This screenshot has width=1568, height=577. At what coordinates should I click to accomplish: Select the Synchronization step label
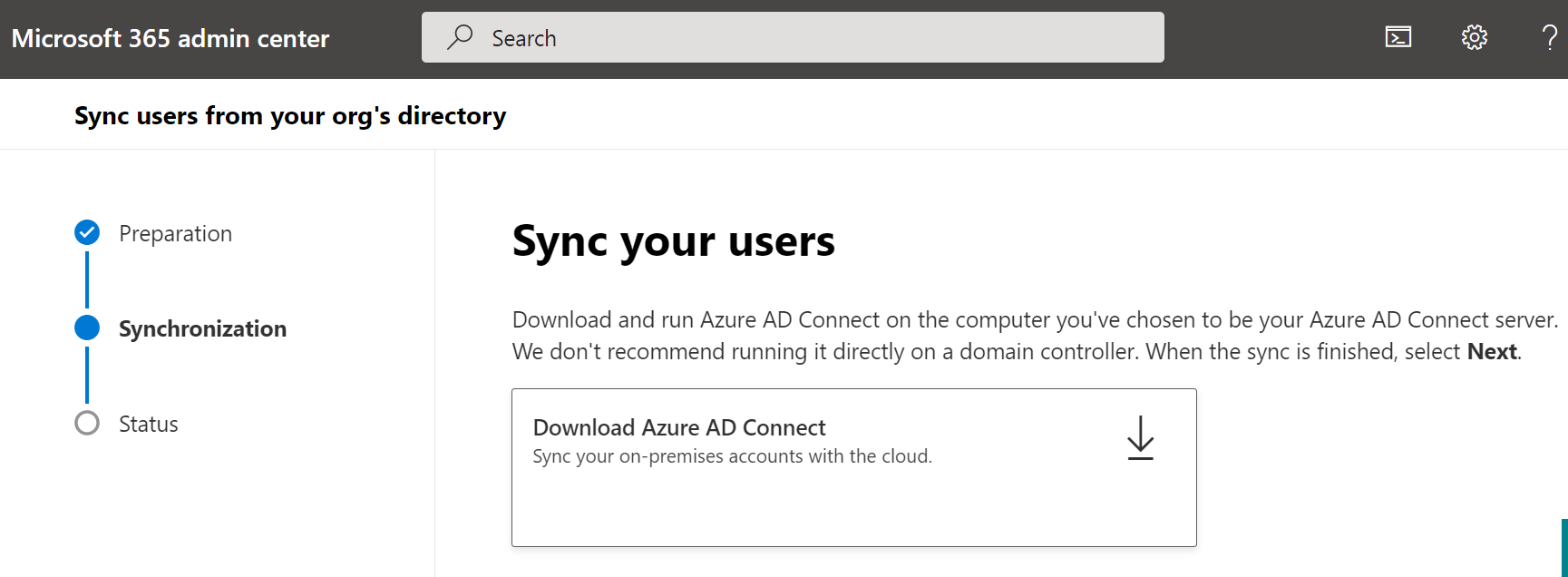click(202, 329)
